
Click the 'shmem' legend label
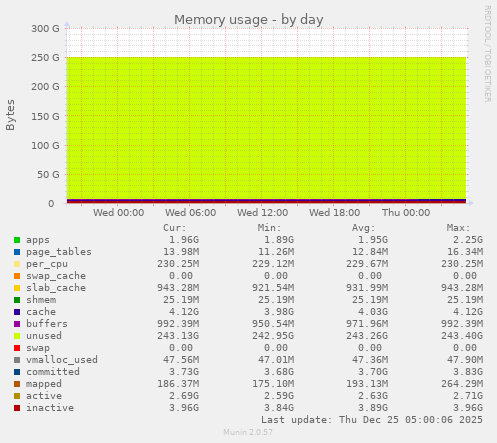tap(41, 300)
